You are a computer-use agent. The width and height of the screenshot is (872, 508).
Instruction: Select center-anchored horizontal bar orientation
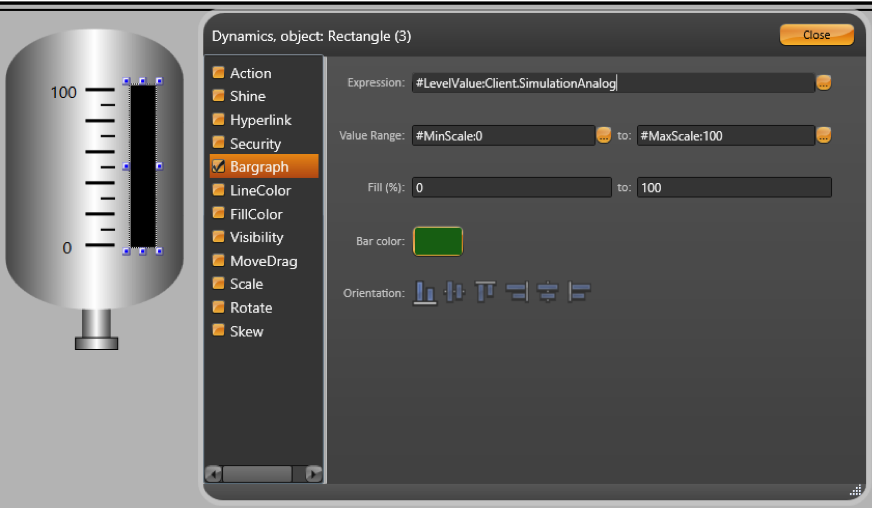click(547, 292)
